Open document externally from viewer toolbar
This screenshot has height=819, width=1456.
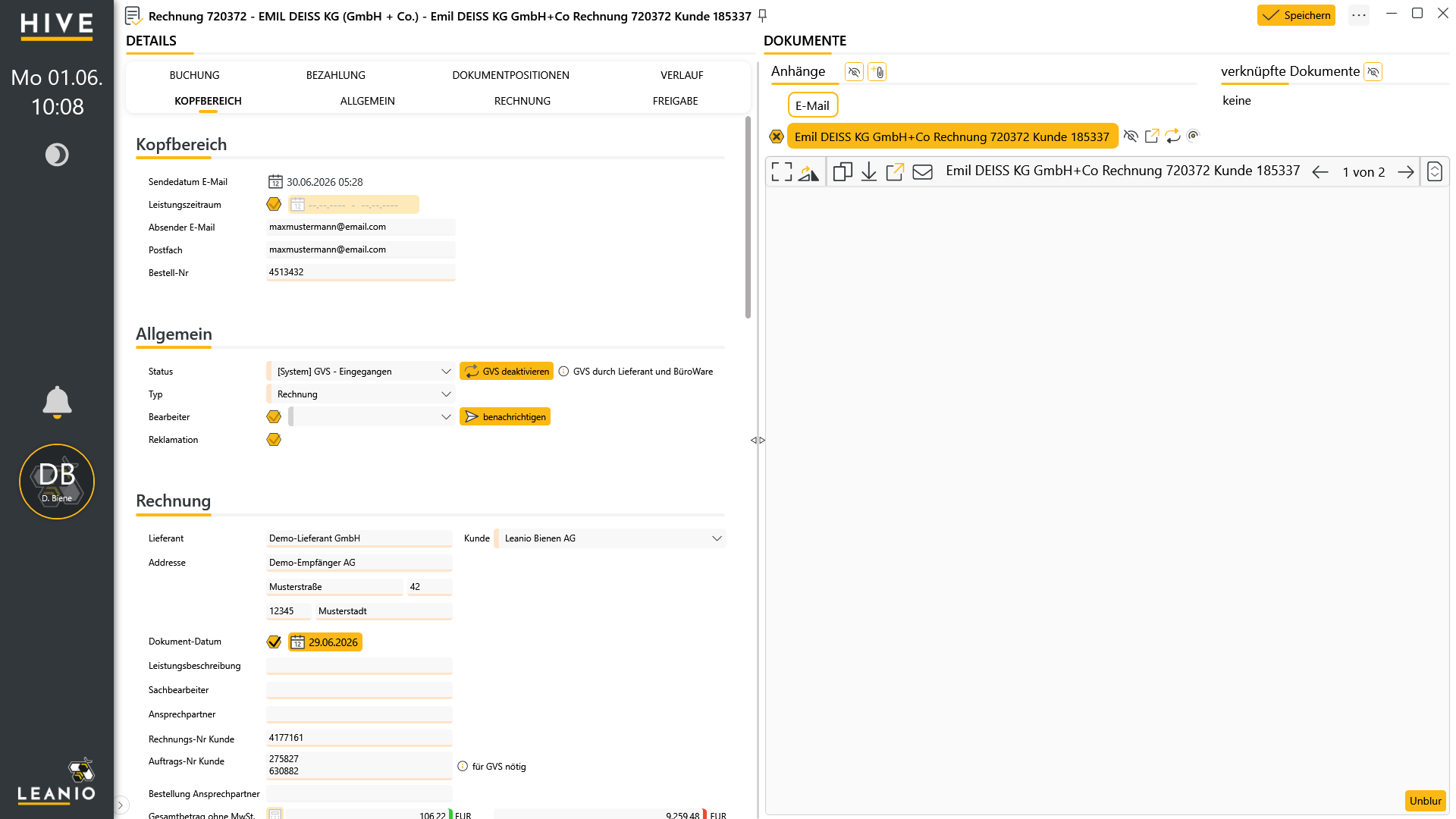tap(895, 172)
